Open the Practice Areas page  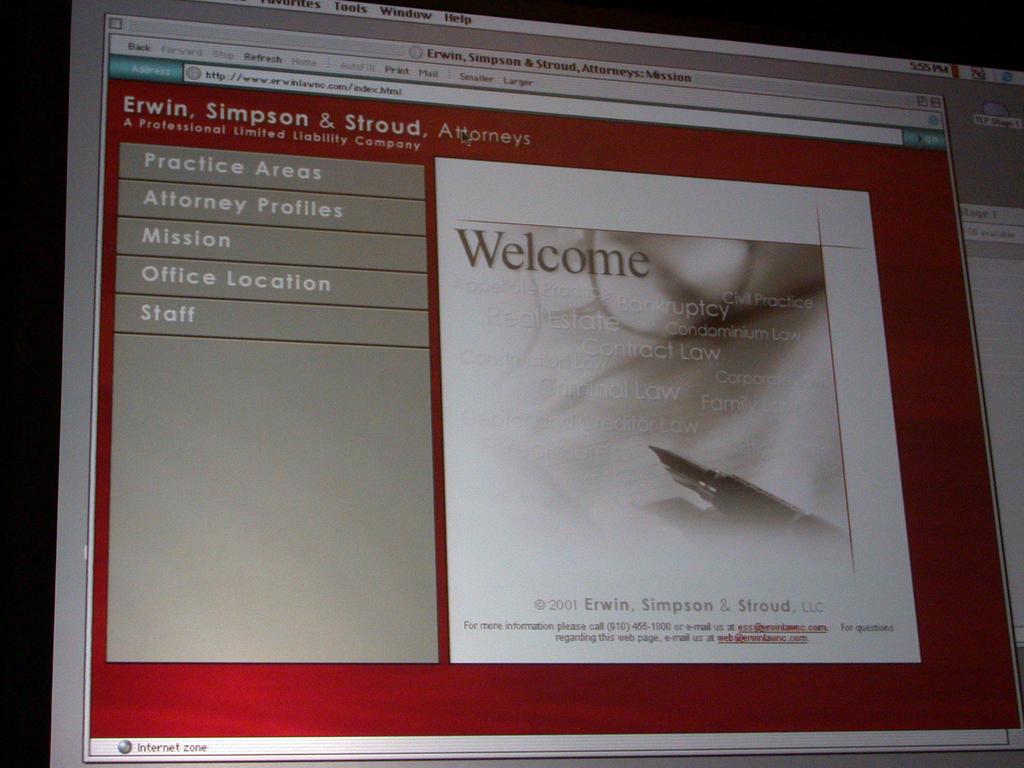click(x=232, y=168)
